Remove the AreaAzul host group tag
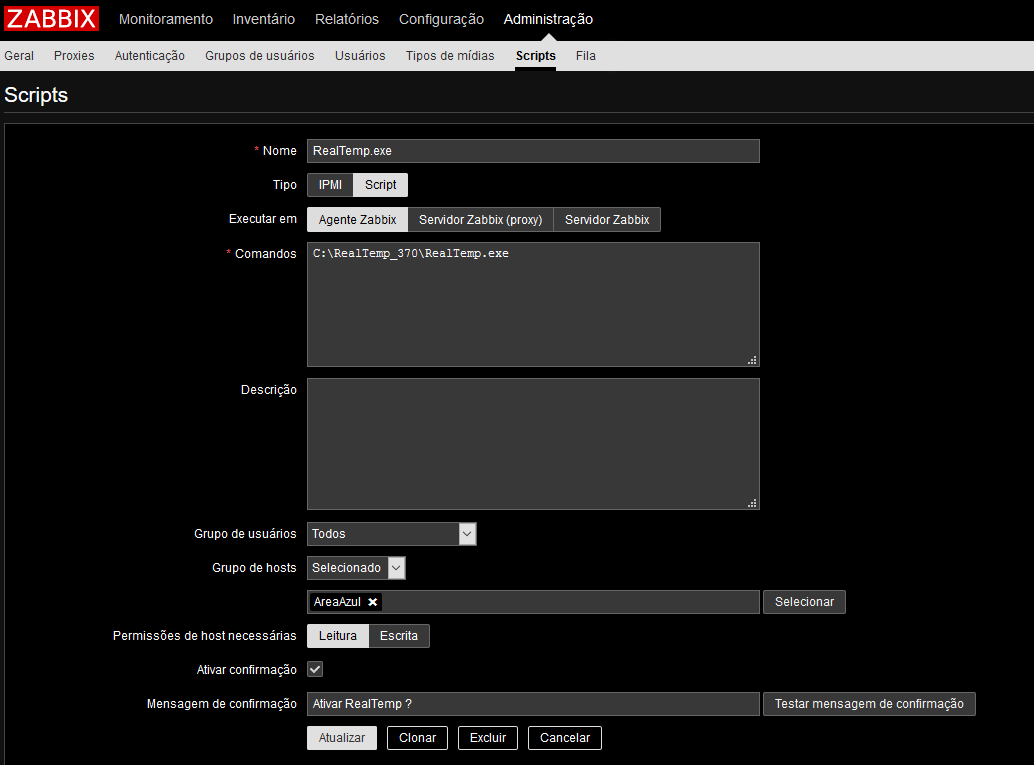The image size is (1034, 765). point(373,602)
